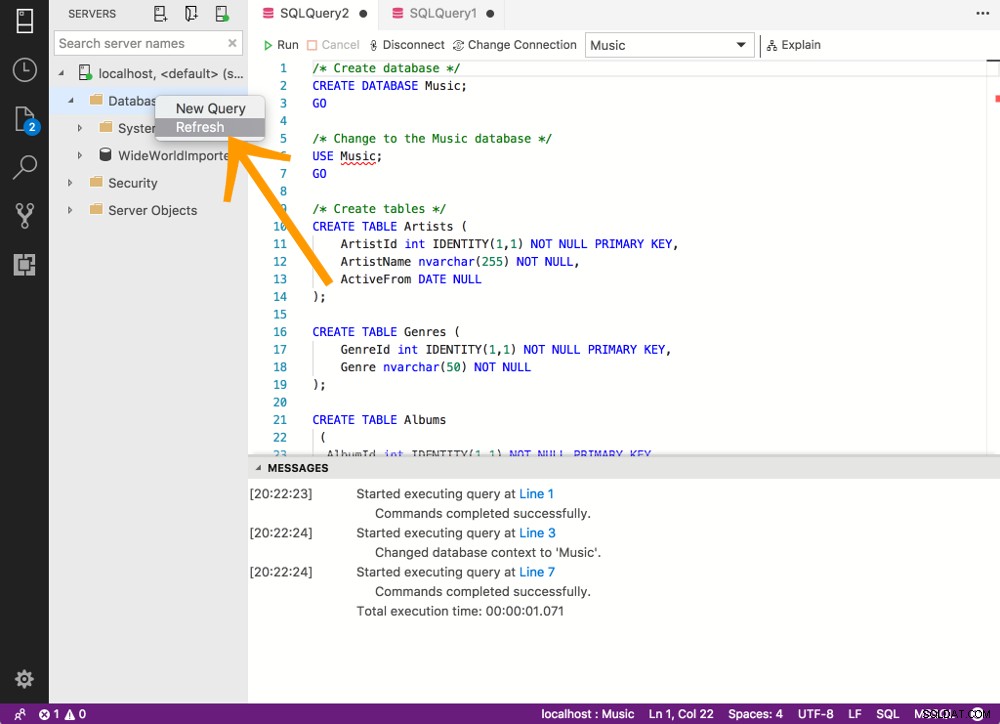Click the localhost : Music status entry

pyautogui.click(x=587, y=714)
